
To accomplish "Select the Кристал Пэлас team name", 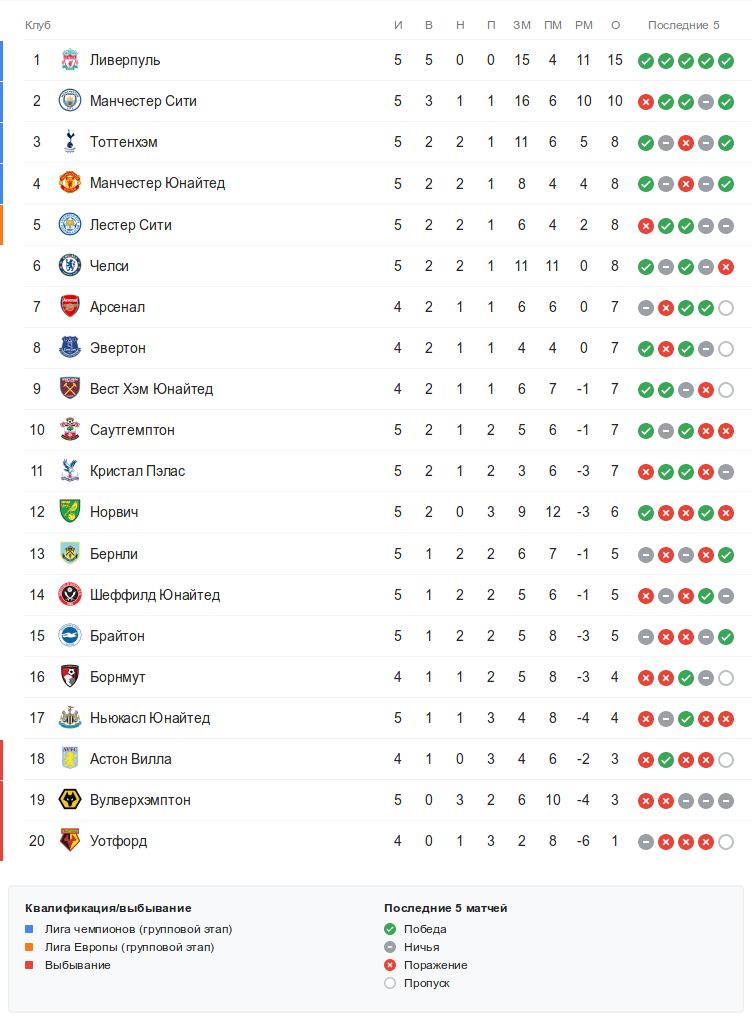I will point(137,471).
